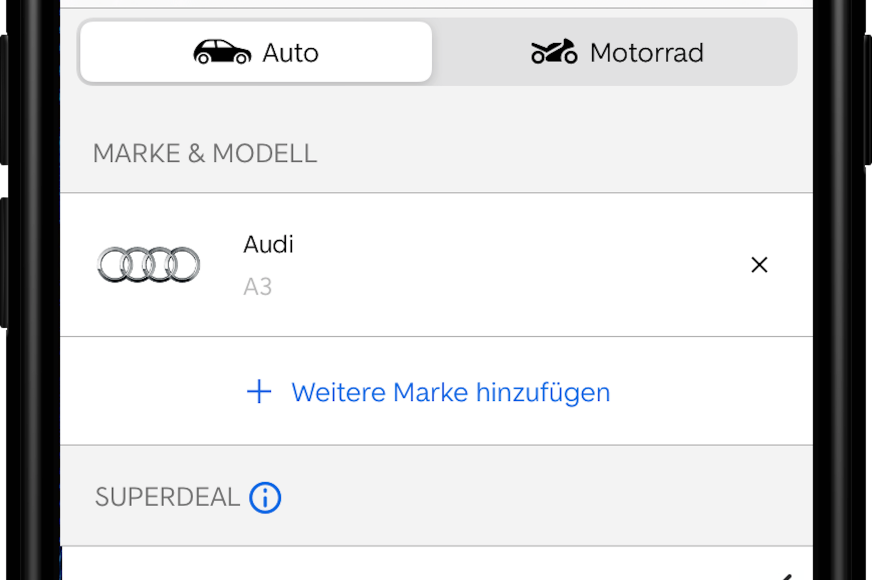Click the car icon in the segmented control
This screenshot has width=872, height=580.
[x=222, y=52]
